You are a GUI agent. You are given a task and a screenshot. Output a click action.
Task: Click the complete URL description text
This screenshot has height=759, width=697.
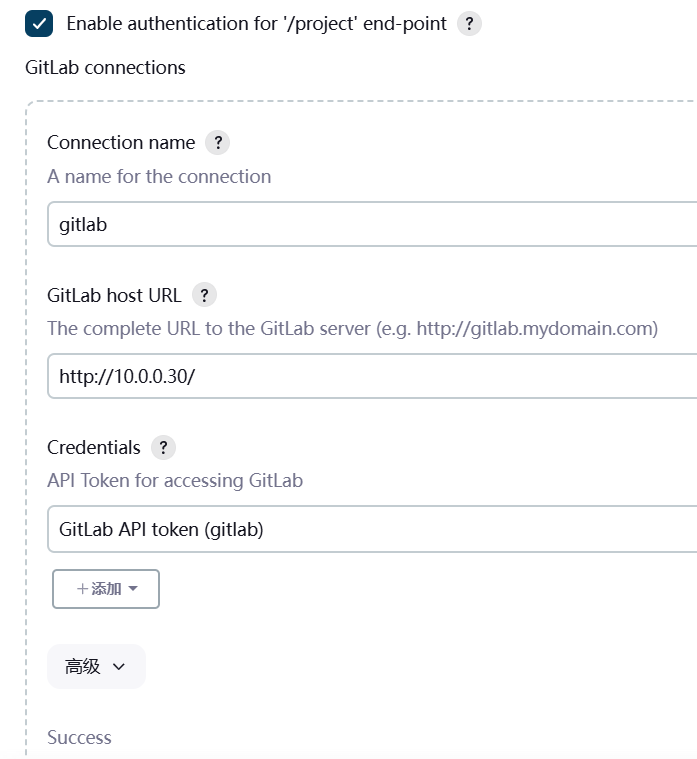coord(352,328)
